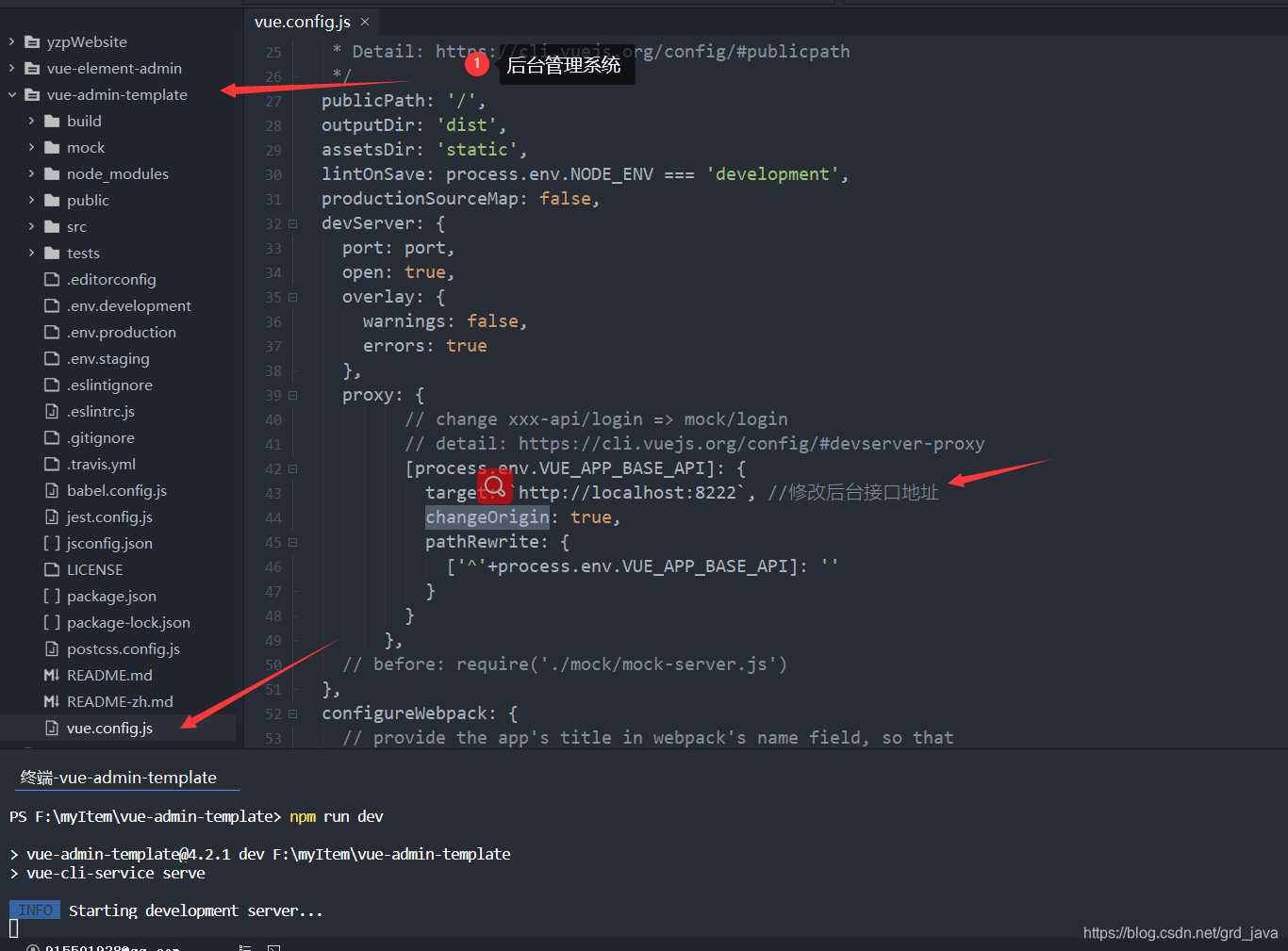Fold the overlay block at line 35
The image size is (1288, 951).
[292, 298]
